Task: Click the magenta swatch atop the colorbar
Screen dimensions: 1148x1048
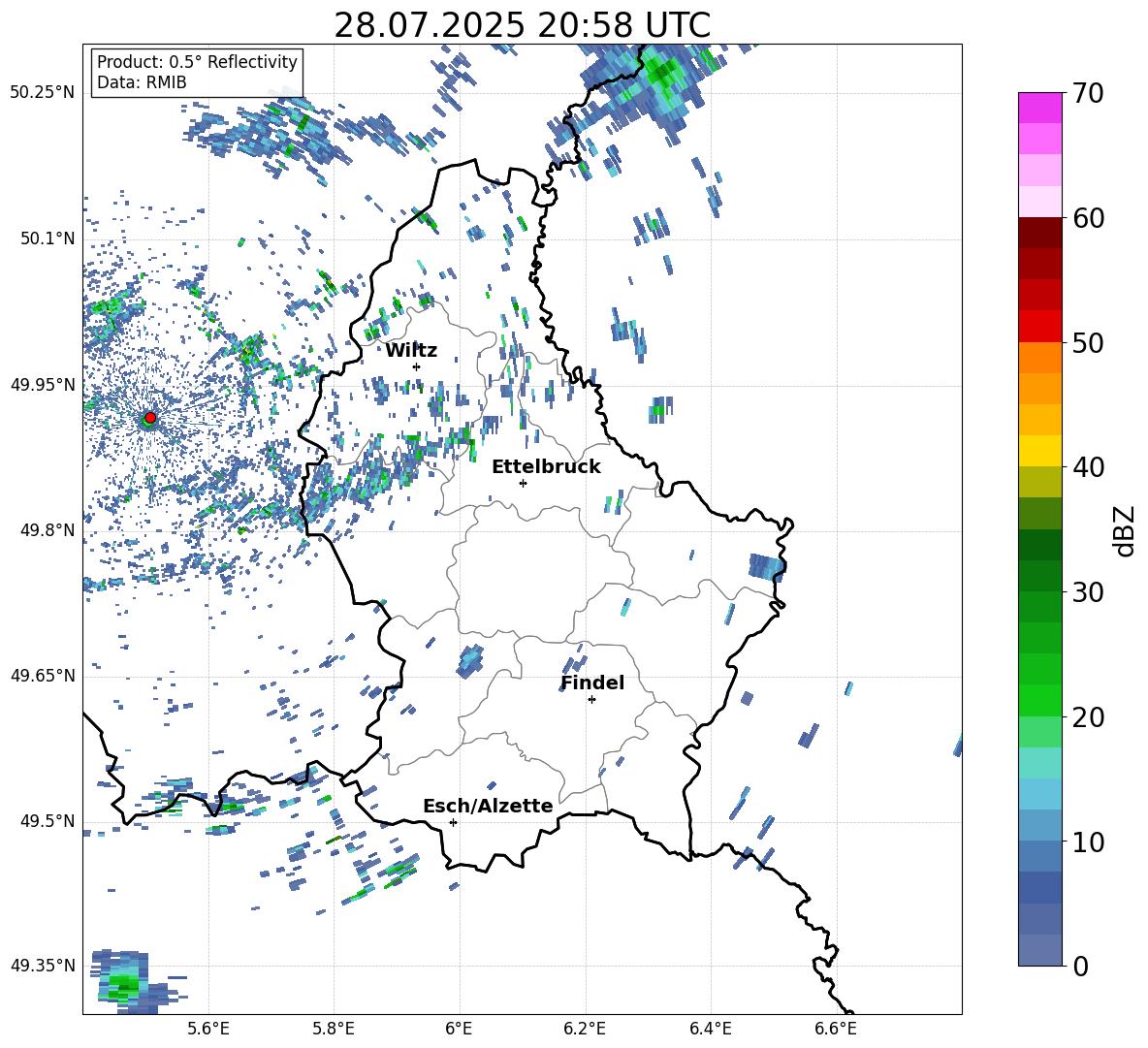Action: 1040,108
